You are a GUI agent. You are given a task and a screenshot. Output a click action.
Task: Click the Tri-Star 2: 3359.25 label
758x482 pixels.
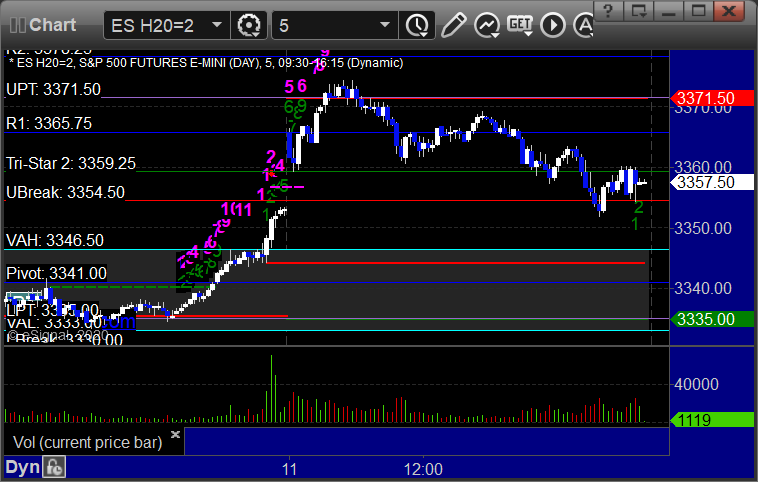71,163
